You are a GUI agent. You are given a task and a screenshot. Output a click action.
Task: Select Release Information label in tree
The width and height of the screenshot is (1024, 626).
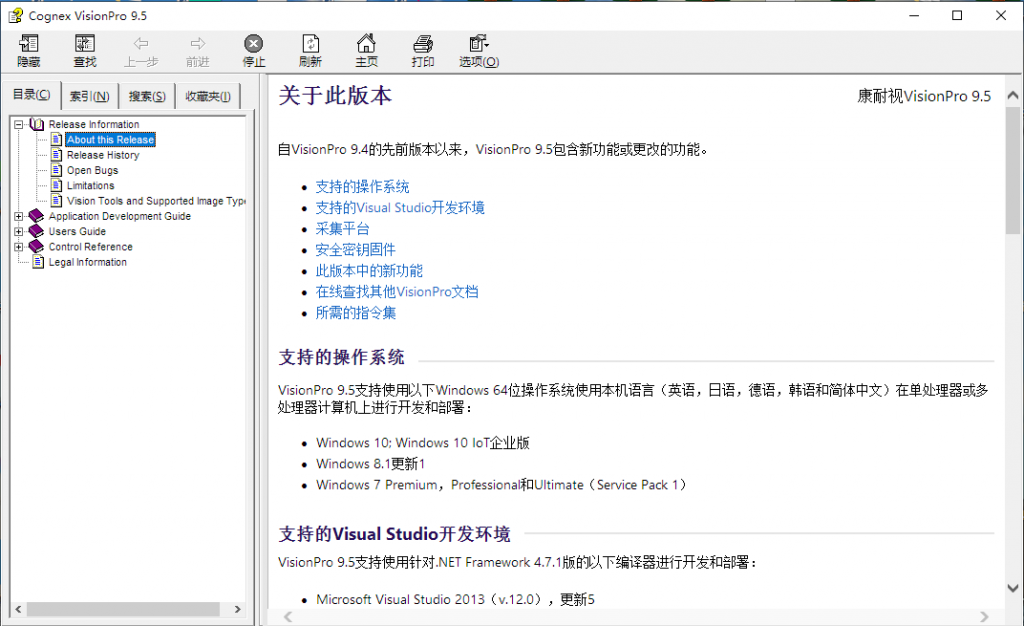tap(94, 124)
